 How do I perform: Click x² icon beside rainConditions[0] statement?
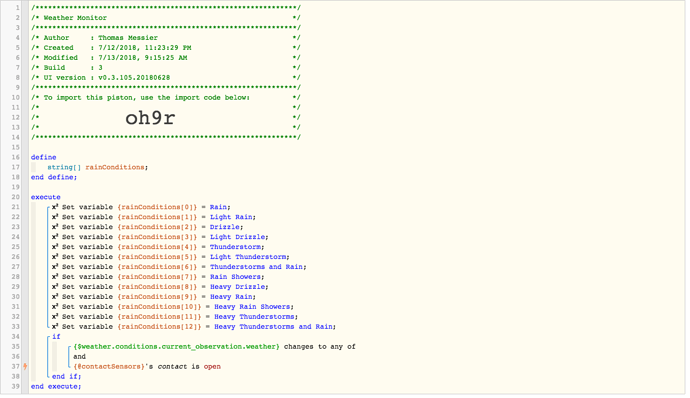tap(55, 207)
